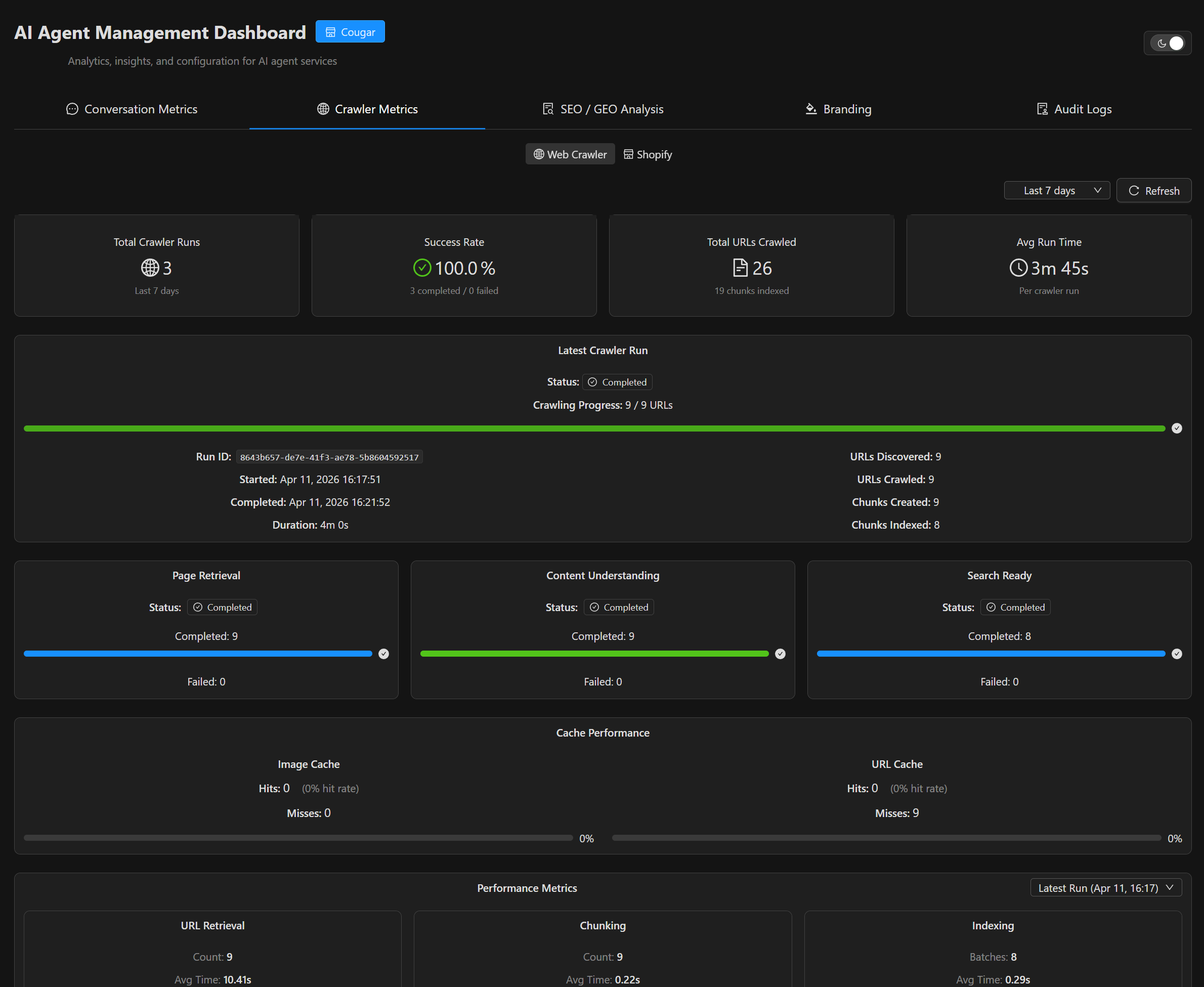
Task: Select the Crawler Metrics tab
Action: (367, 109)
